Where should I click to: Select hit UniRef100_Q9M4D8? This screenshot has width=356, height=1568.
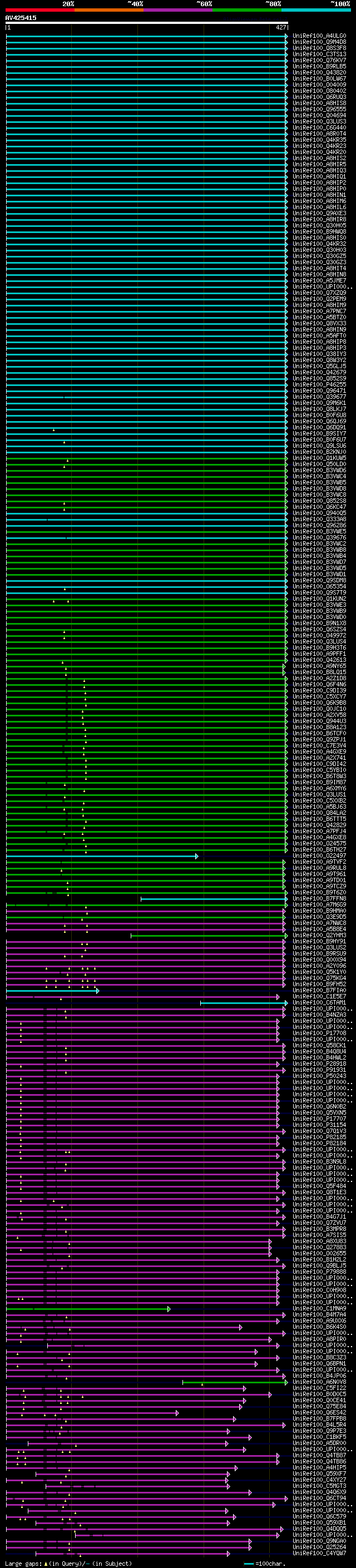pos(319,42)
